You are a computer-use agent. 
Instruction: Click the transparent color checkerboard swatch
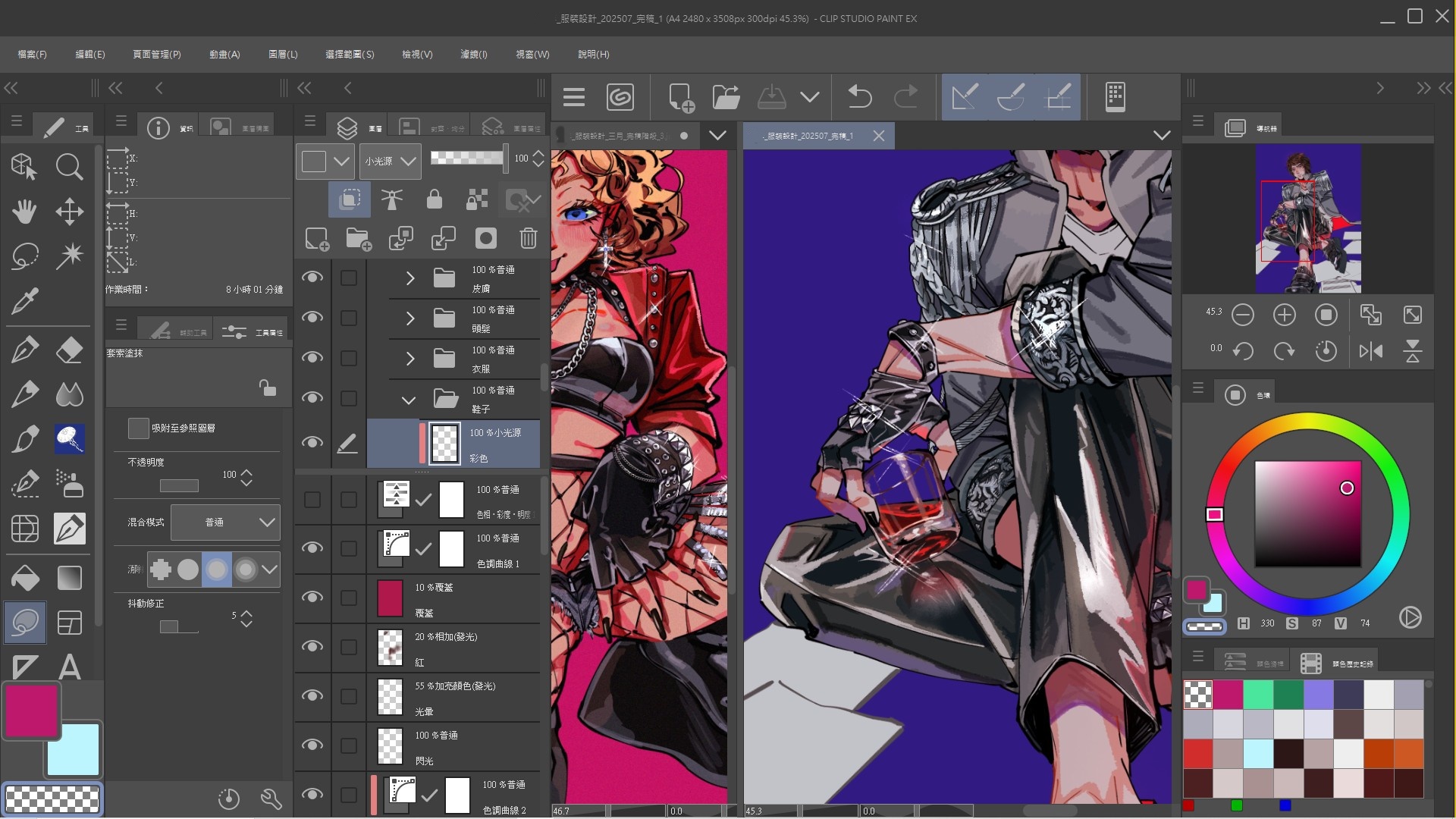pos(52,799)
